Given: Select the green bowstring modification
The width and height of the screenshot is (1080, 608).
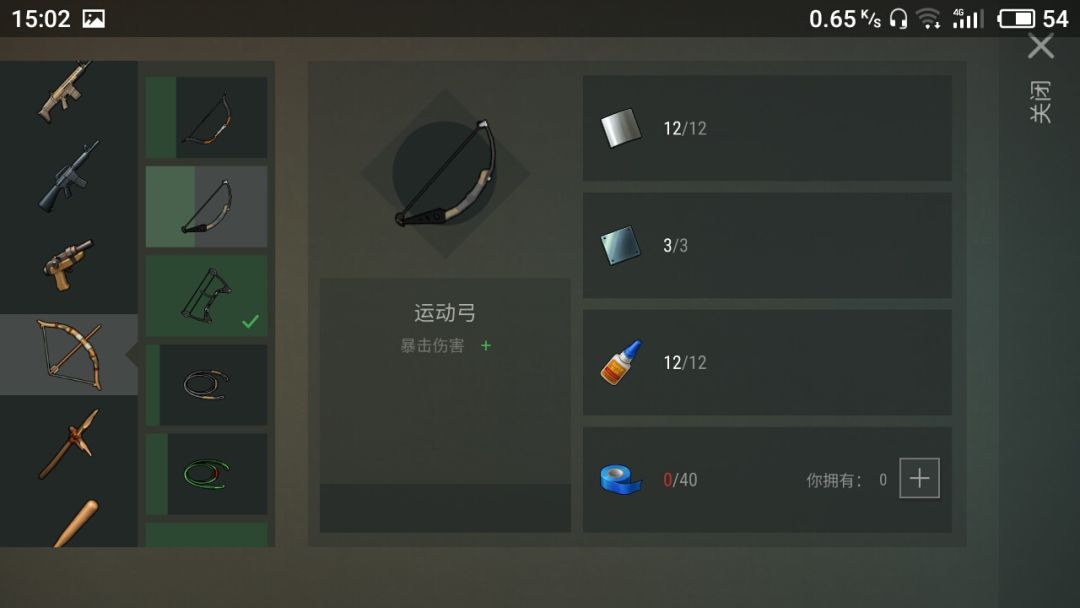Looking at the screenshot, I should pyautogui.click(x=207, y=474).
